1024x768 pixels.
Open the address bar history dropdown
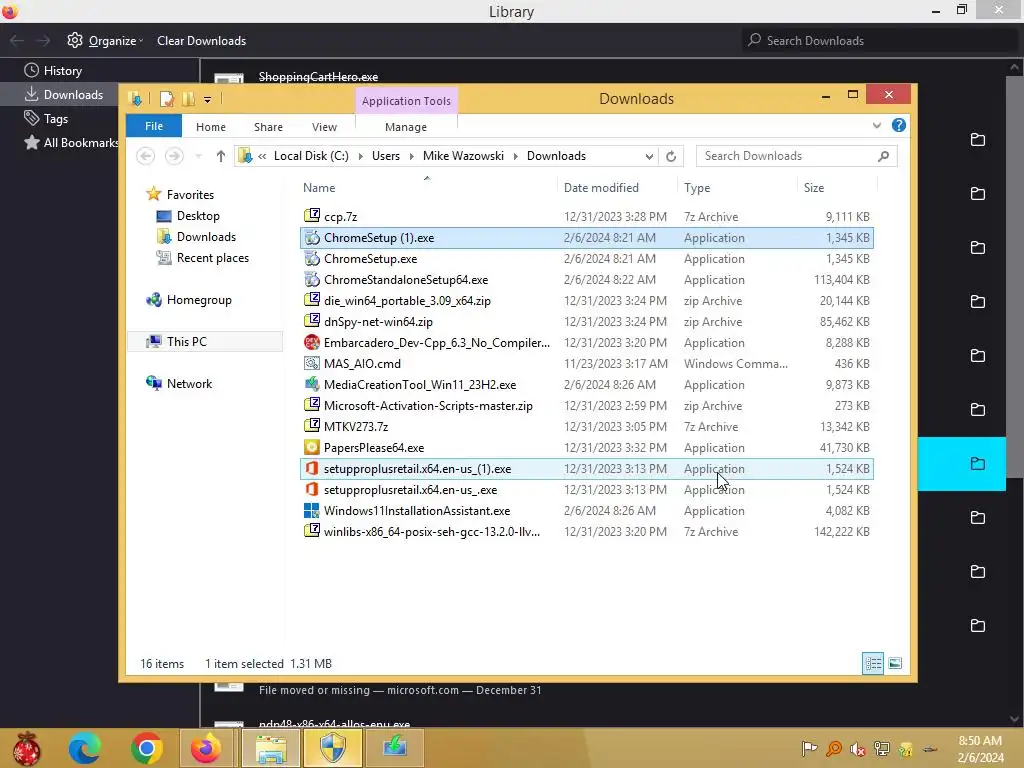point(648,156)
